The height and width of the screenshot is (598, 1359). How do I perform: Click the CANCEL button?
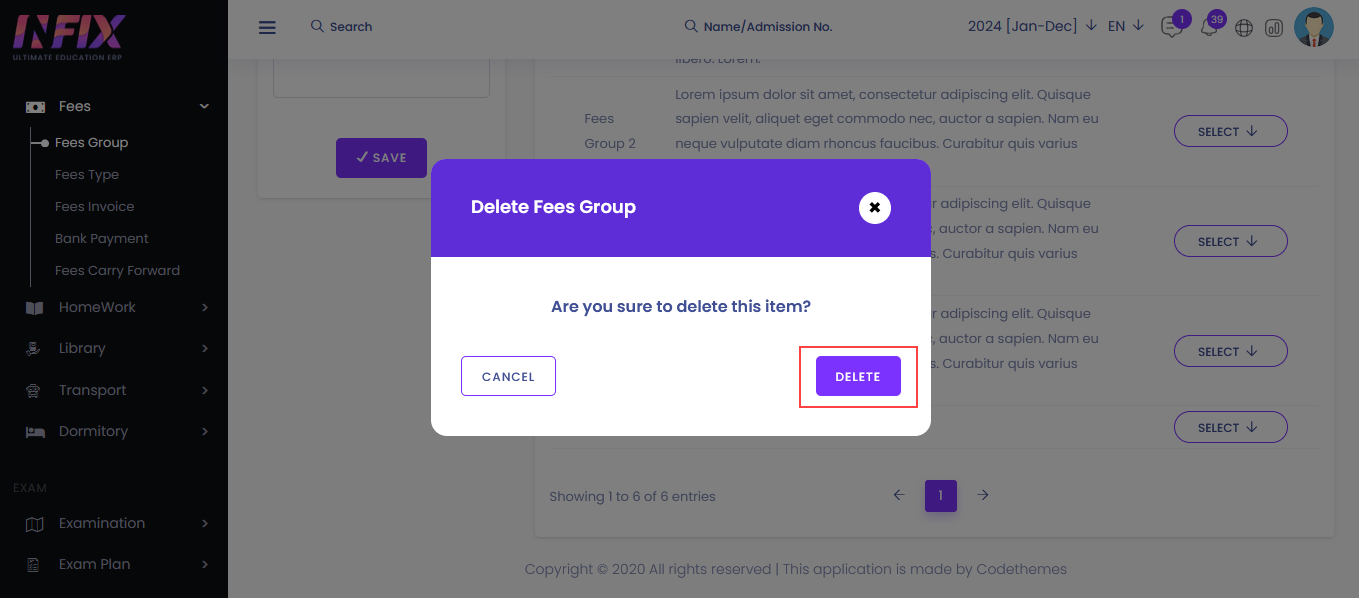[x=508, y=376]
